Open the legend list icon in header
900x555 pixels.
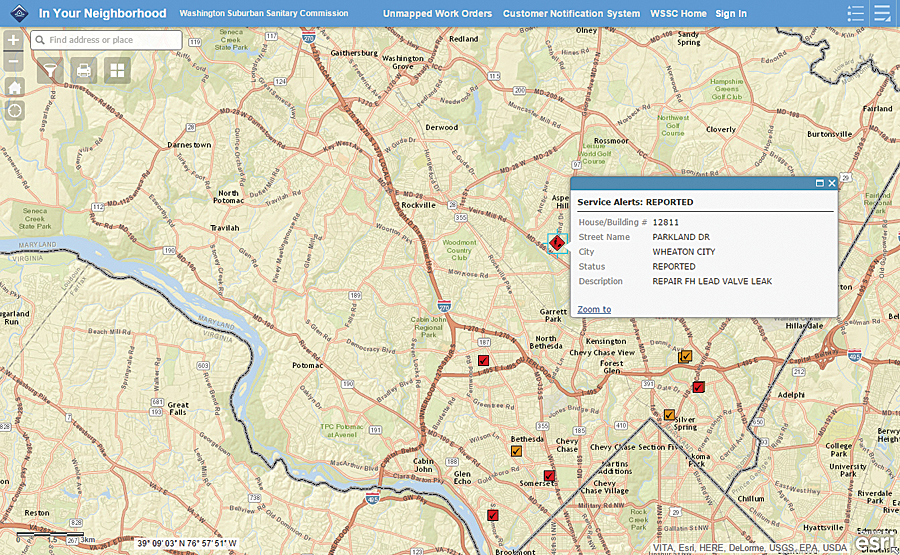[x=855, y=13]
